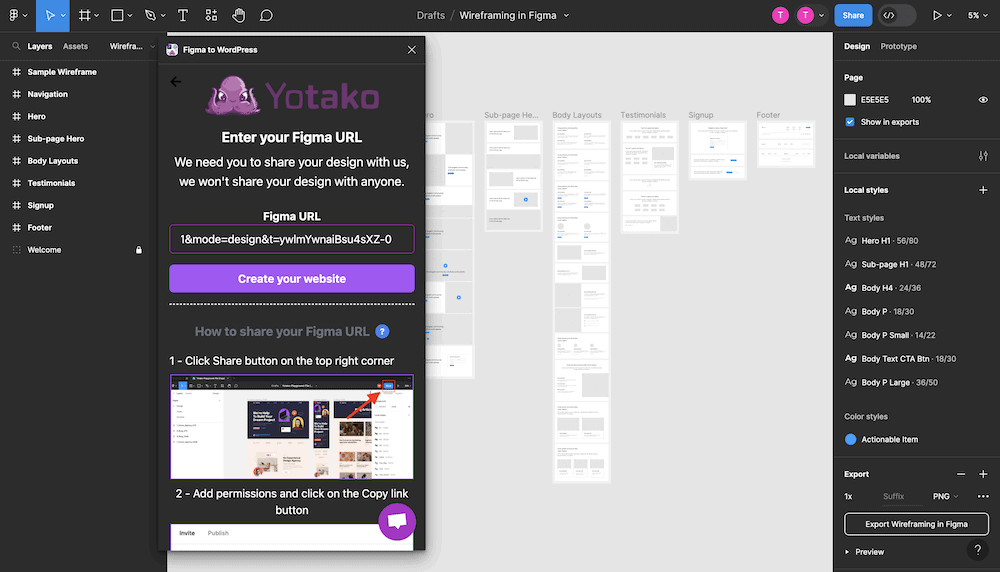Open shape tools dropdown arrow
Screen dimensions: 1000x572
click(x=129, y=16)
